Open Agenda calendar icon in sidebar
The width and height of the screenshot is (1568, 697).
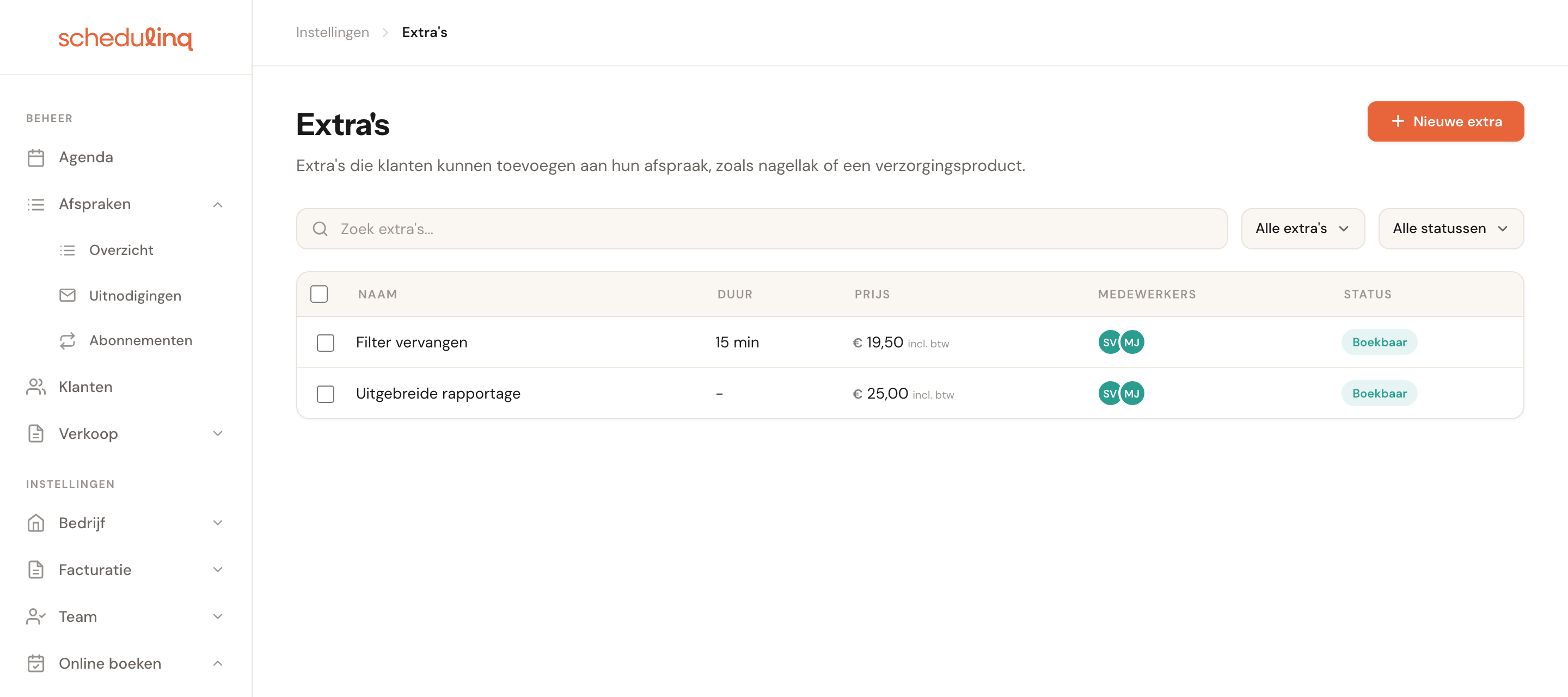(x=36, y=158)
